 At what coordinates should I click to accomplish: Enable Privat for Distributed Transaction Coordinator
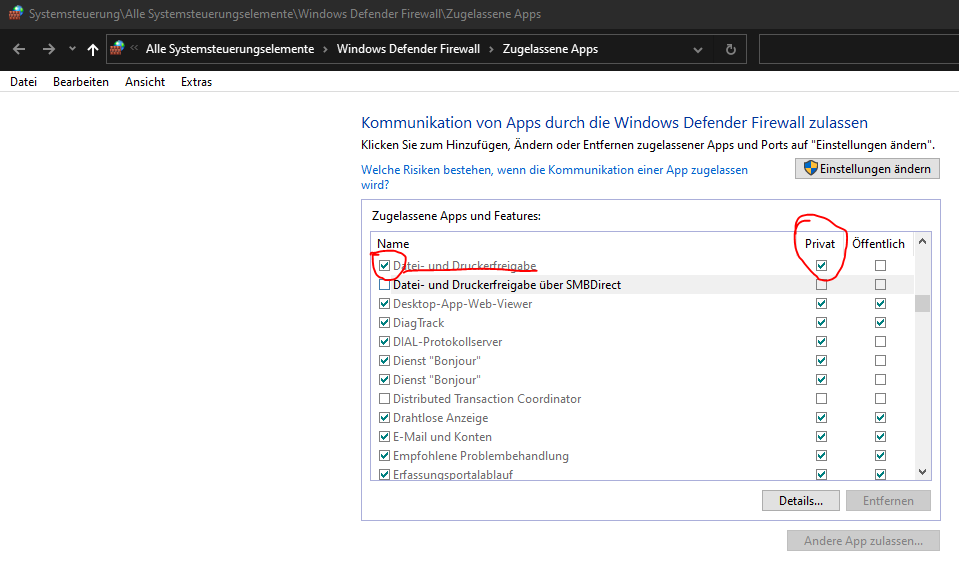click(821, 399)
